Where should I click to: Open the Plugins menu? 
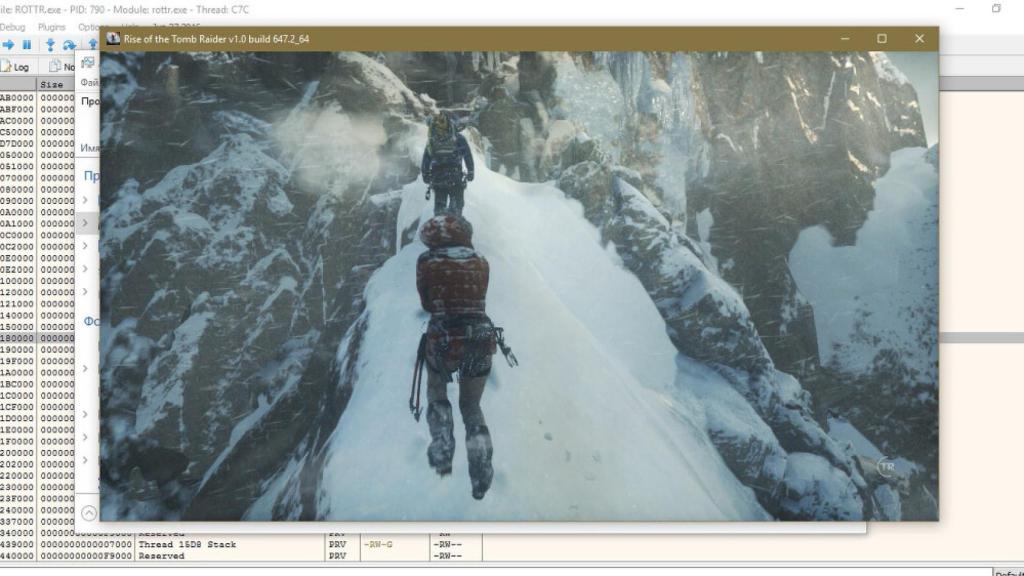pyautogui.click(x=51, y=27)
